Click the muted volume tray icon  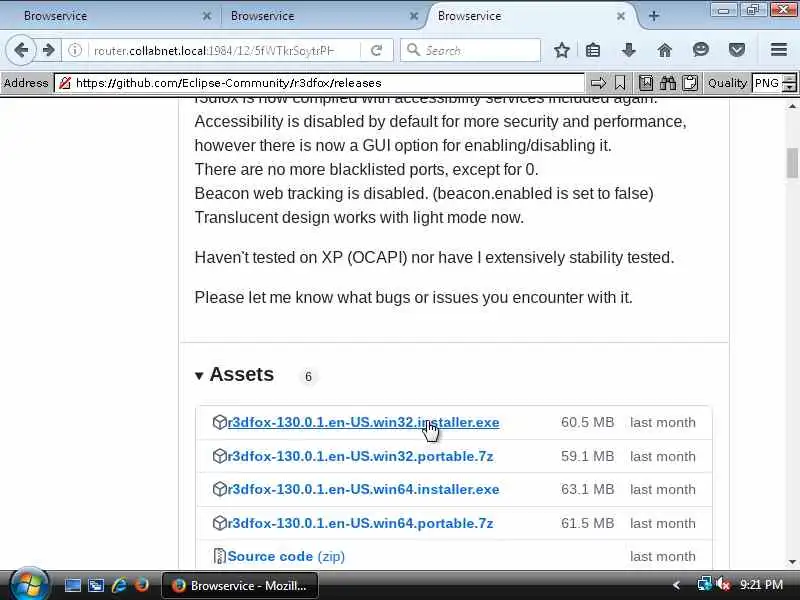[723, 584]
